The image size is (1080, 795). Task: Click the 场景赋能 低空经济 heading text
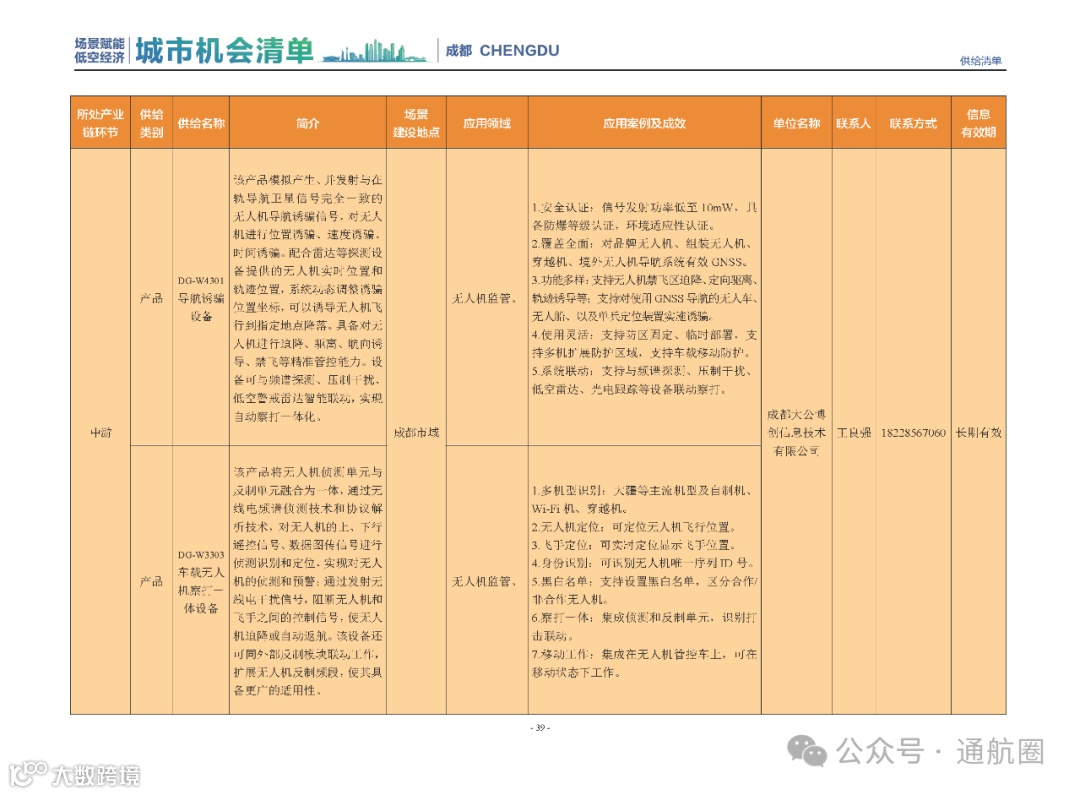(x=100, y=50)
